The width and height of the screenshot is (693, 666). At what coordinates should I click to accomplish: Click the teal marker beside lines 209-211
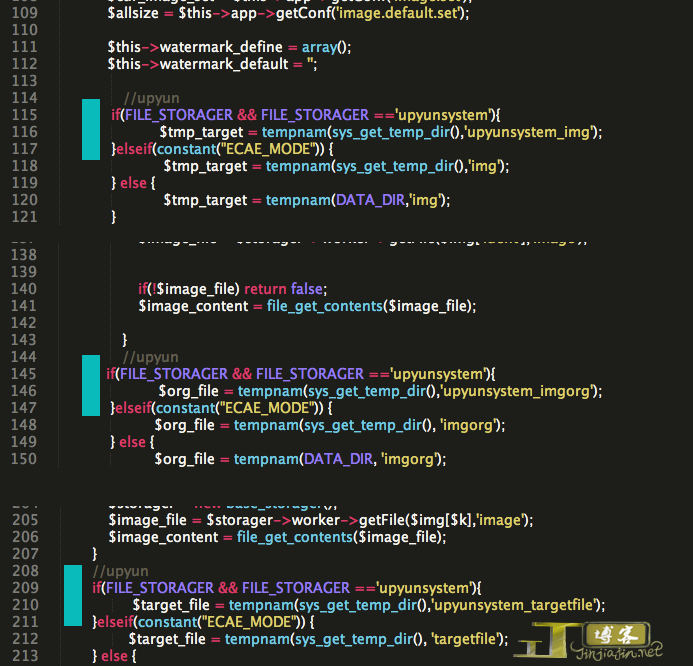coord(73,597)
